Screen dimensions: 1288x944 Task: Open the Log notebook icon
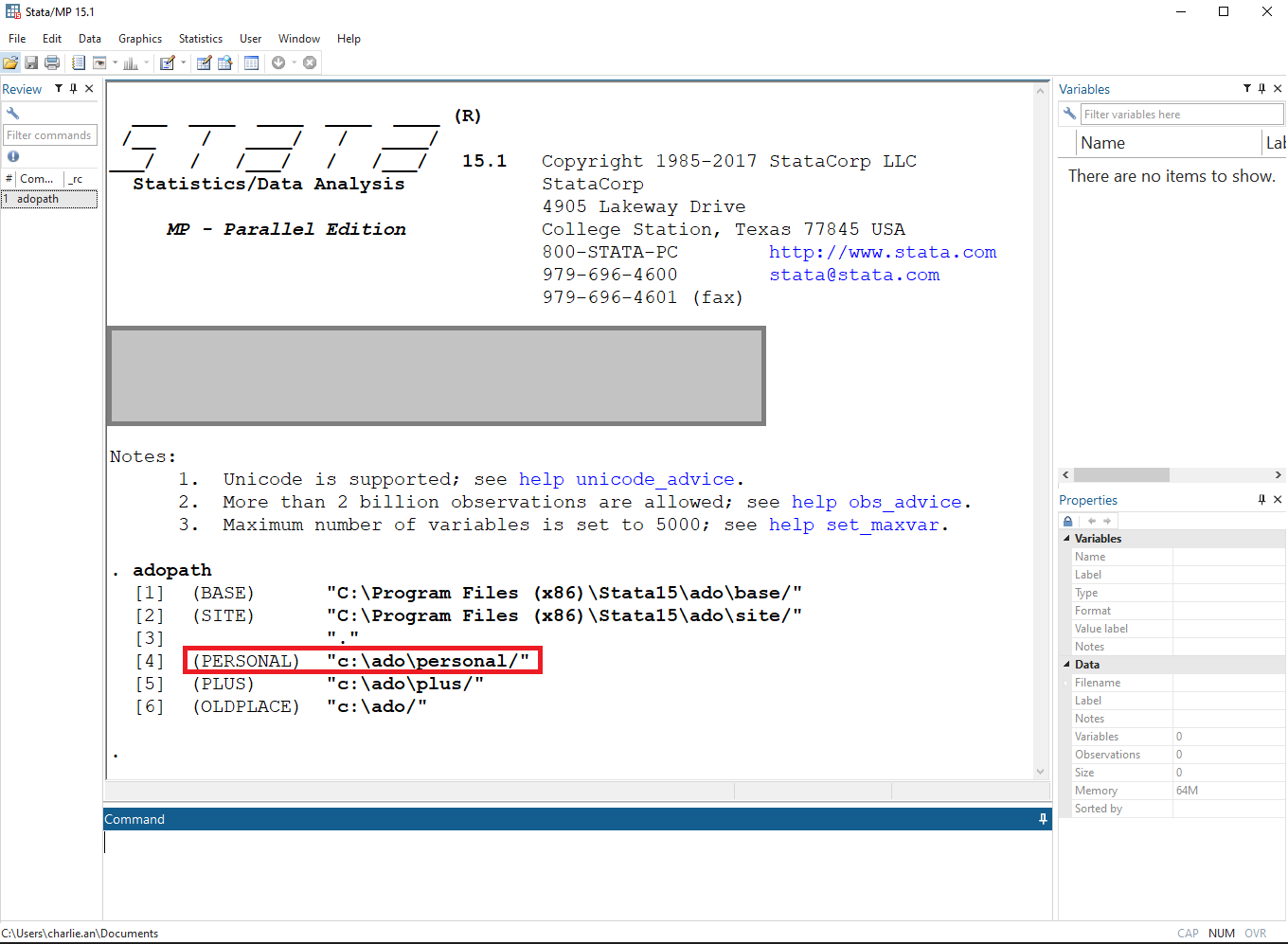coord(79,62)
